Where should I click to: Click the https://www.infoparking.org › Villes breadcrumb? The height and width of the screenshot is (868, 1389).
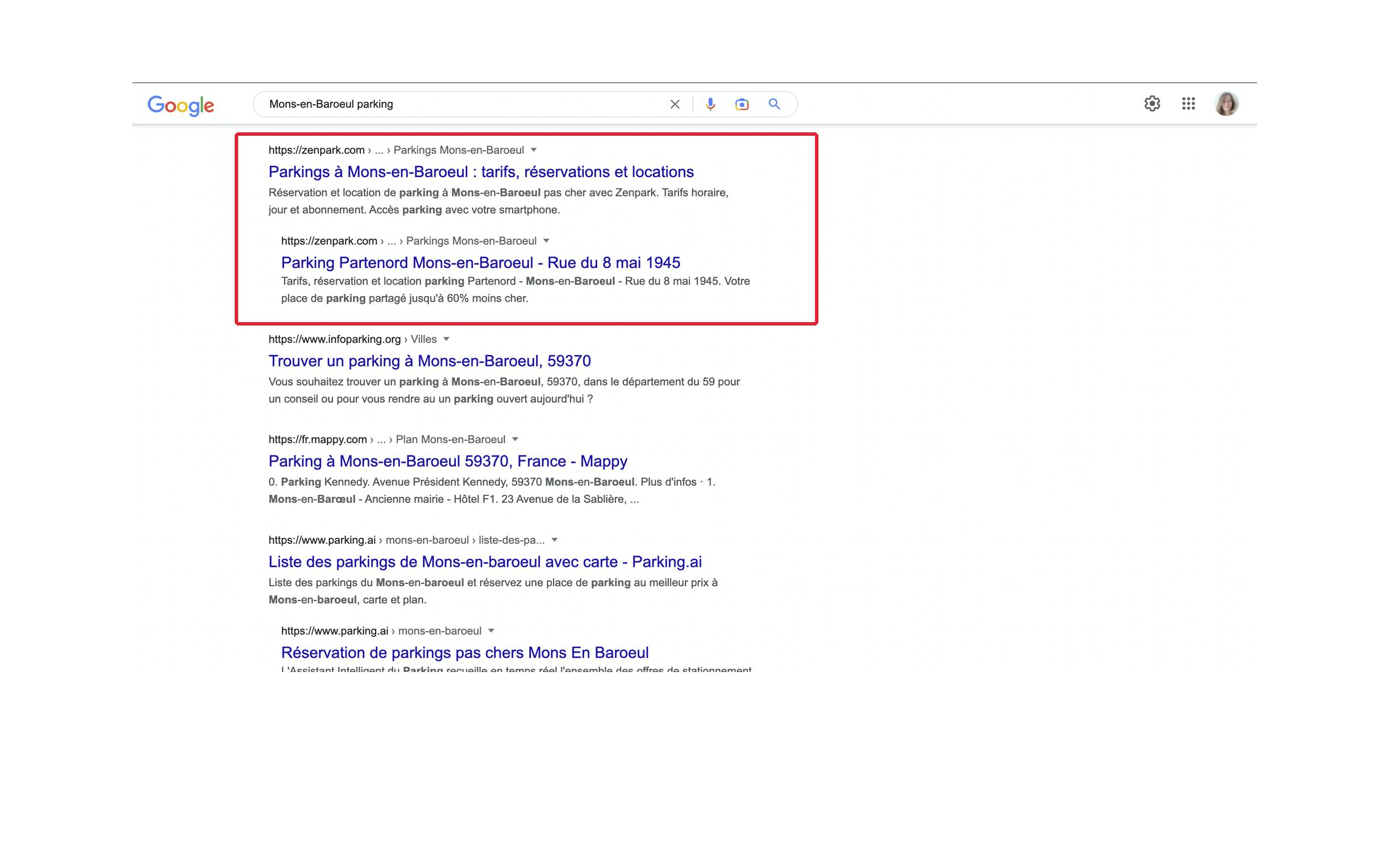point(352,339)
